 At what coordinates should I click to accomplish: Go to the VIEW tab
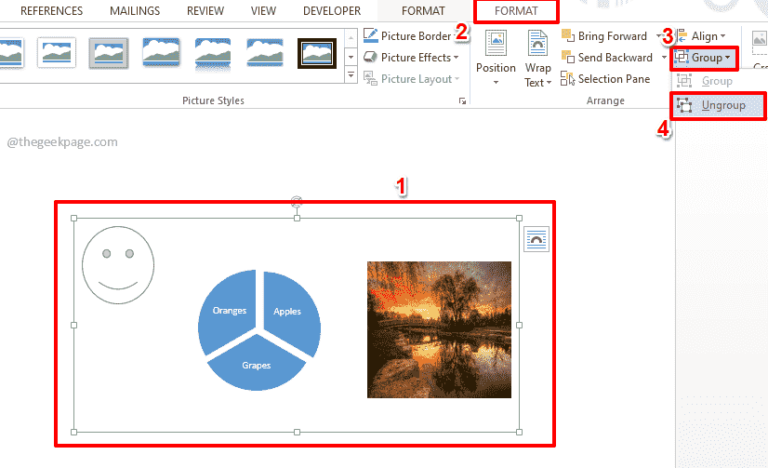pyautogui.click(x=264, y=11)
